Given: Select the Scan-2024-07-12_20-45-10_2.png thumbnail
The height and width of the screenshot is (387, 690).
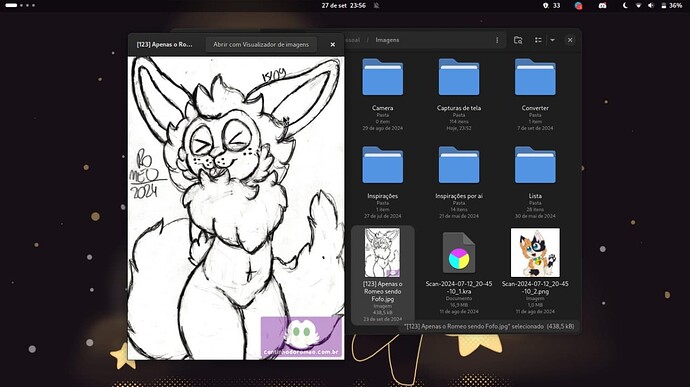Looking at the screenshot, I should coord(535,252).
